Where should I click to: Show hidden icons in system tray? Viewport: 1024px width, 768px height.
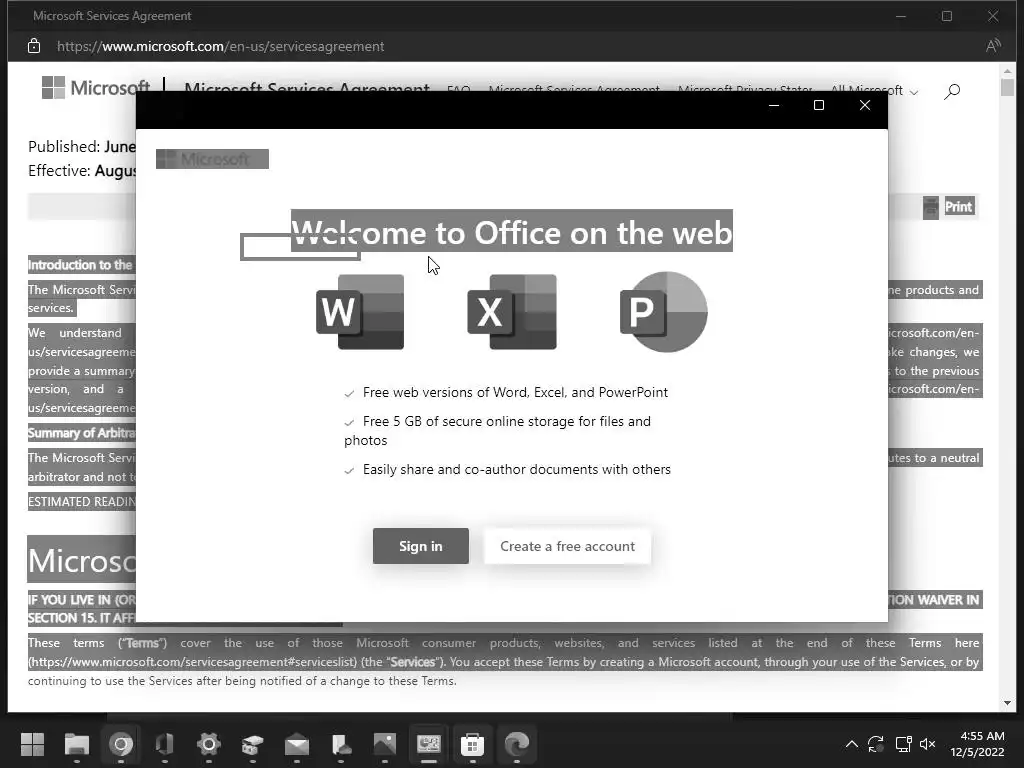pos(852,744)
